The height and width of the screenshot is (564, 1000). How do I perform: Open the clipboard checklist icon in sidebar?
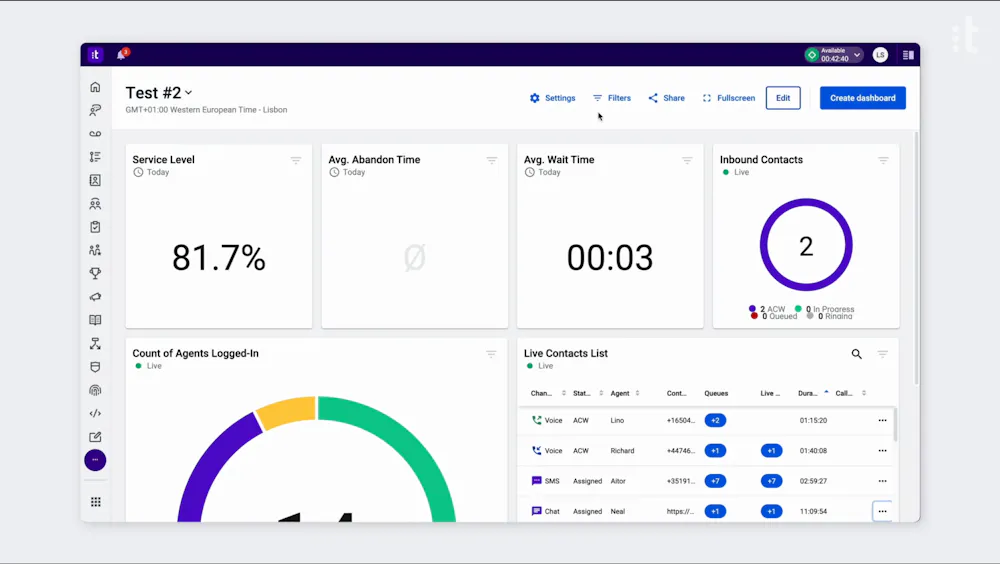tap(95, 227)
